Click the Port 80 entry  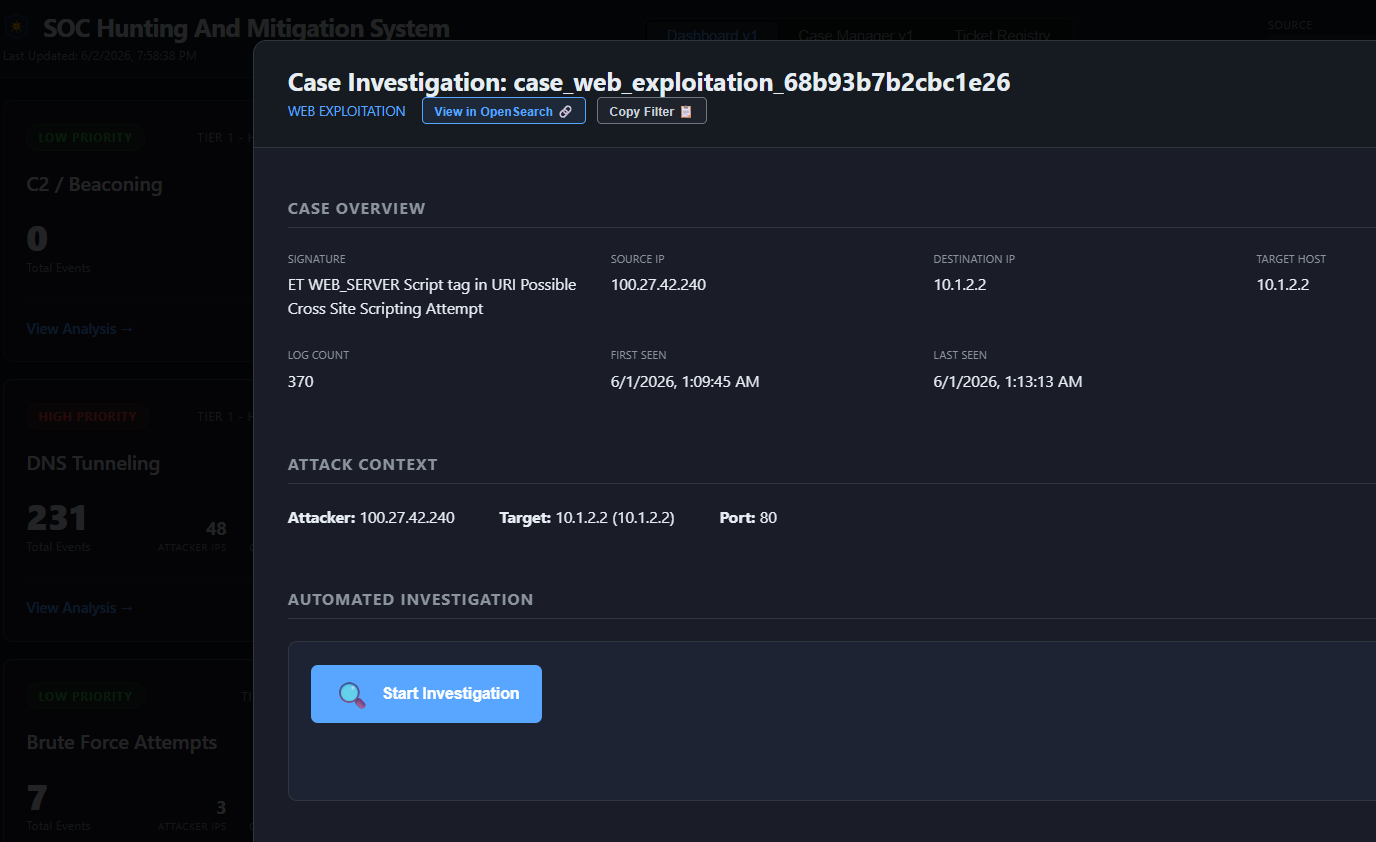coord(748,518)
